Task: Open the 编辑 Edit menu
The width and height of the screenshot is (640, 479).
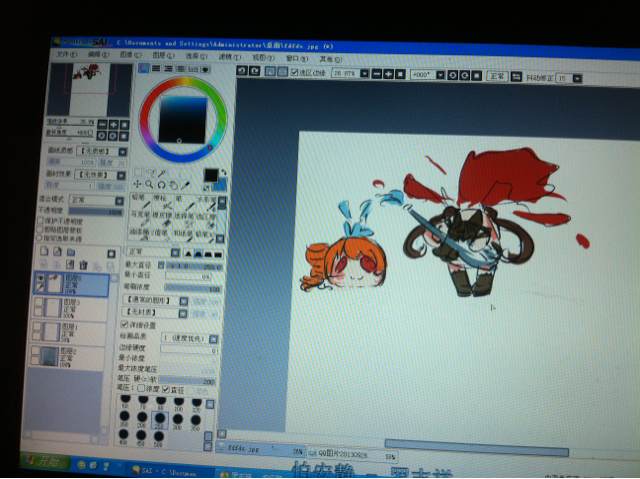Action: click(99, 54)
